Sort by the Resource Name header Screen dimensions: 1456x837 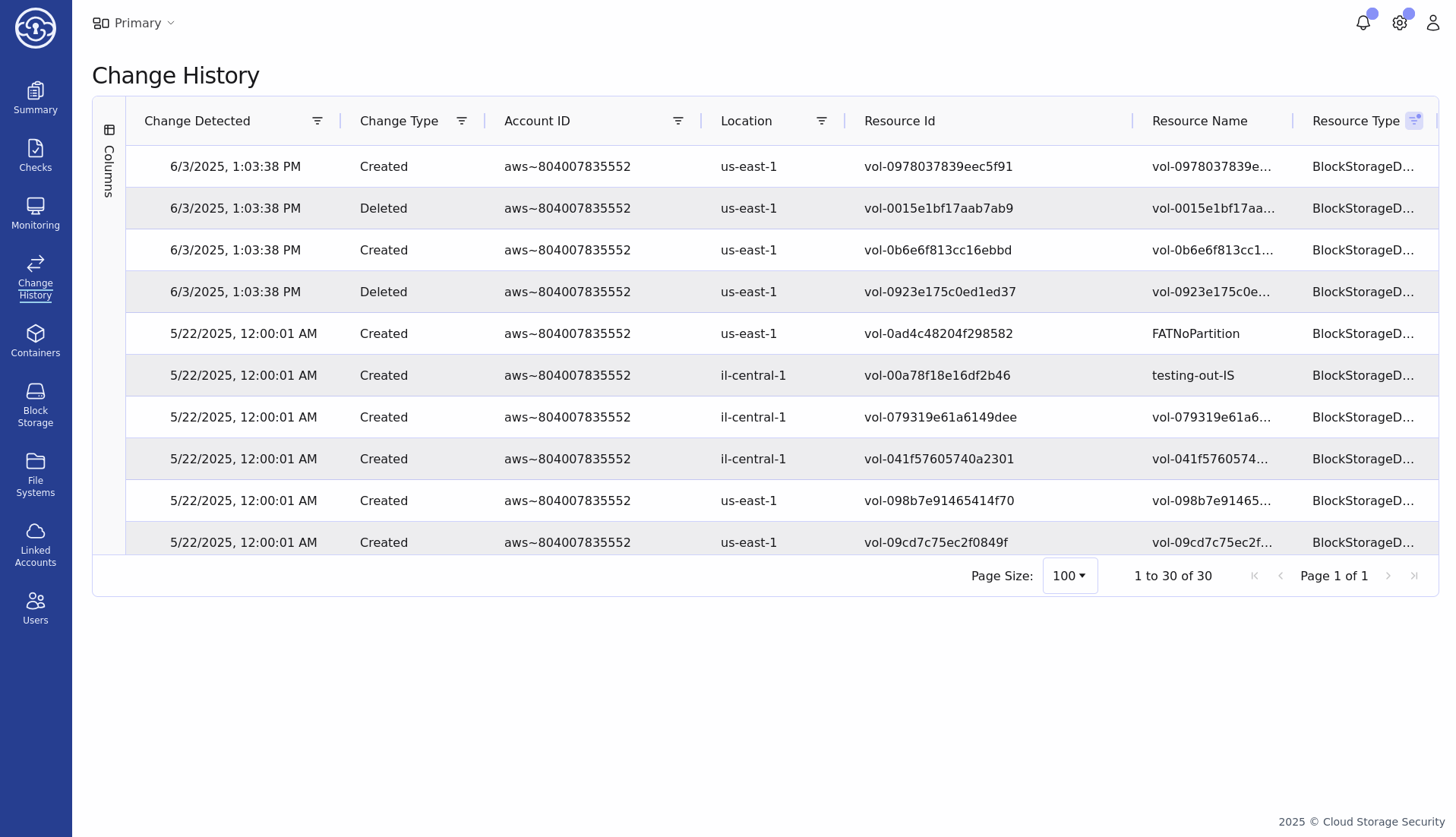(1199, 121)
